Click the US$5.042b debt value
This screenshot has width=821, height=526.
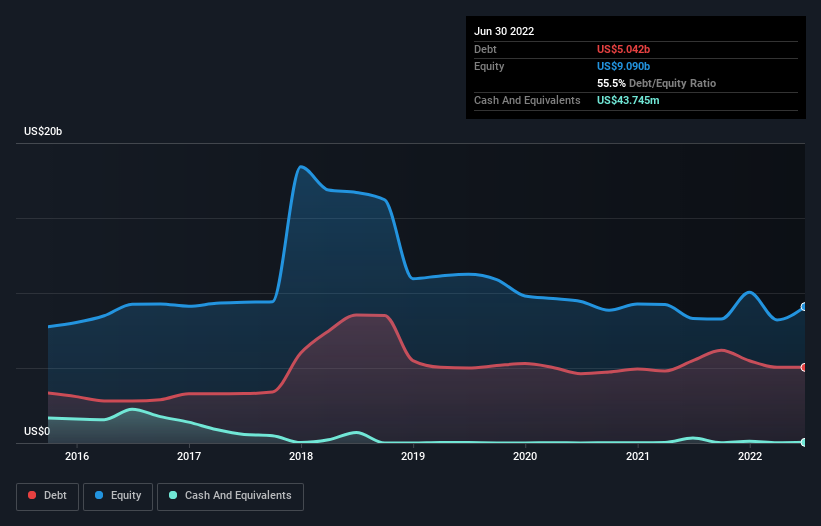[623, 49]
